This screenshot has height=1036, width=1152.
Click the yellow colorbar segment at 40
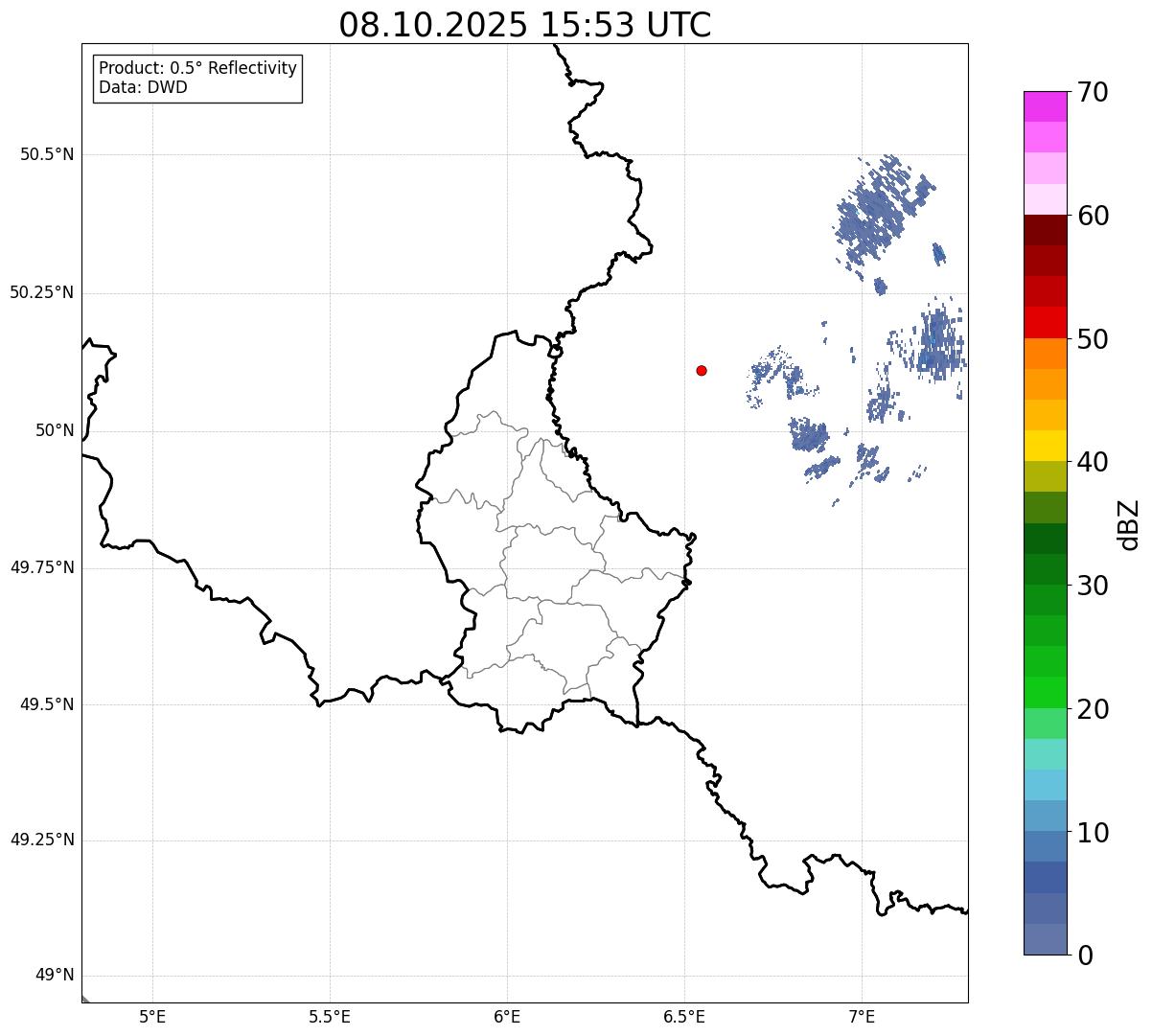(x=1045, y=446)
